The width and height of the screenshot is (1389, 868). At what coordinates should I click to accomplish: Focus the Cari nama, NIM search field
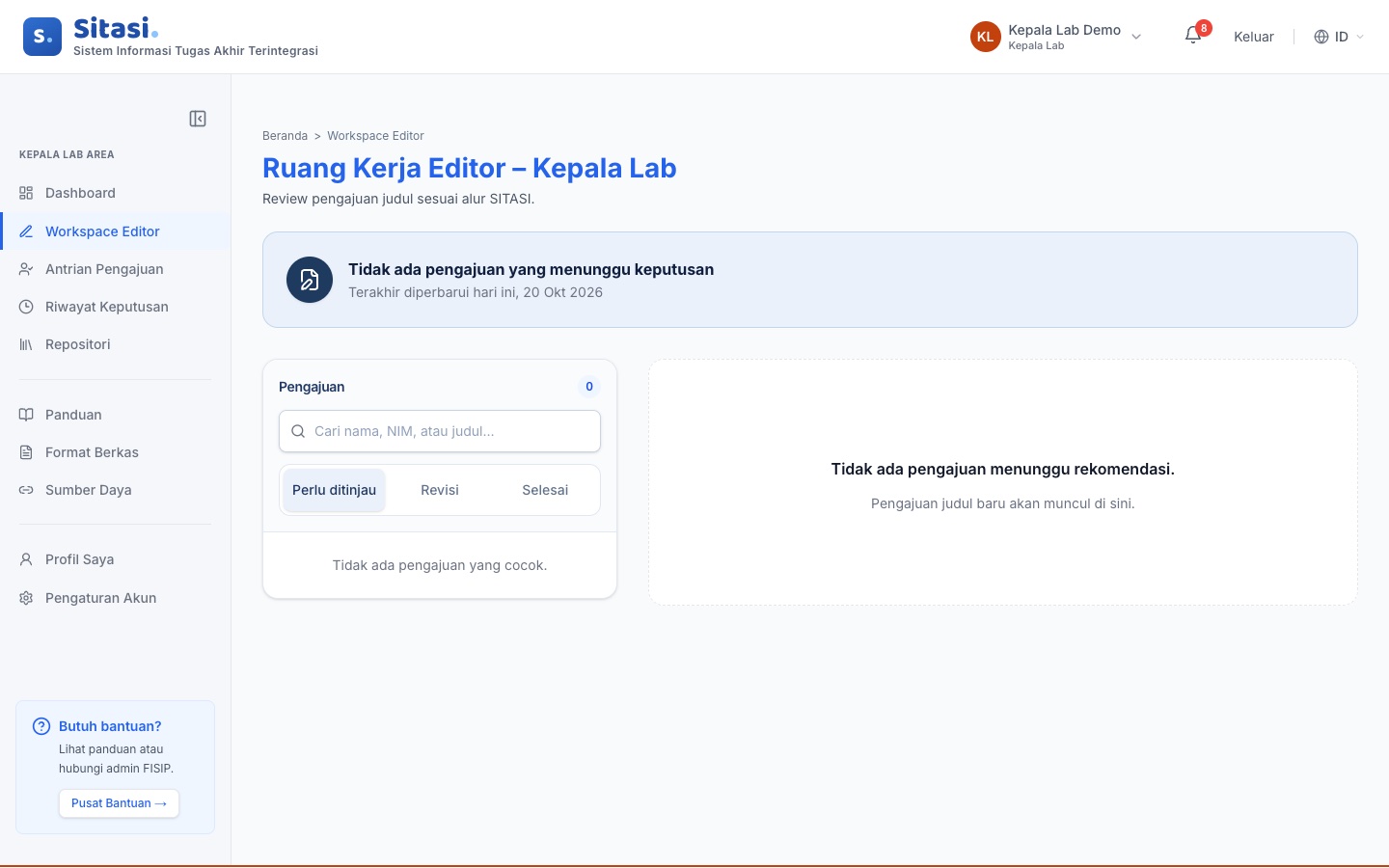[x=440, y=431]
